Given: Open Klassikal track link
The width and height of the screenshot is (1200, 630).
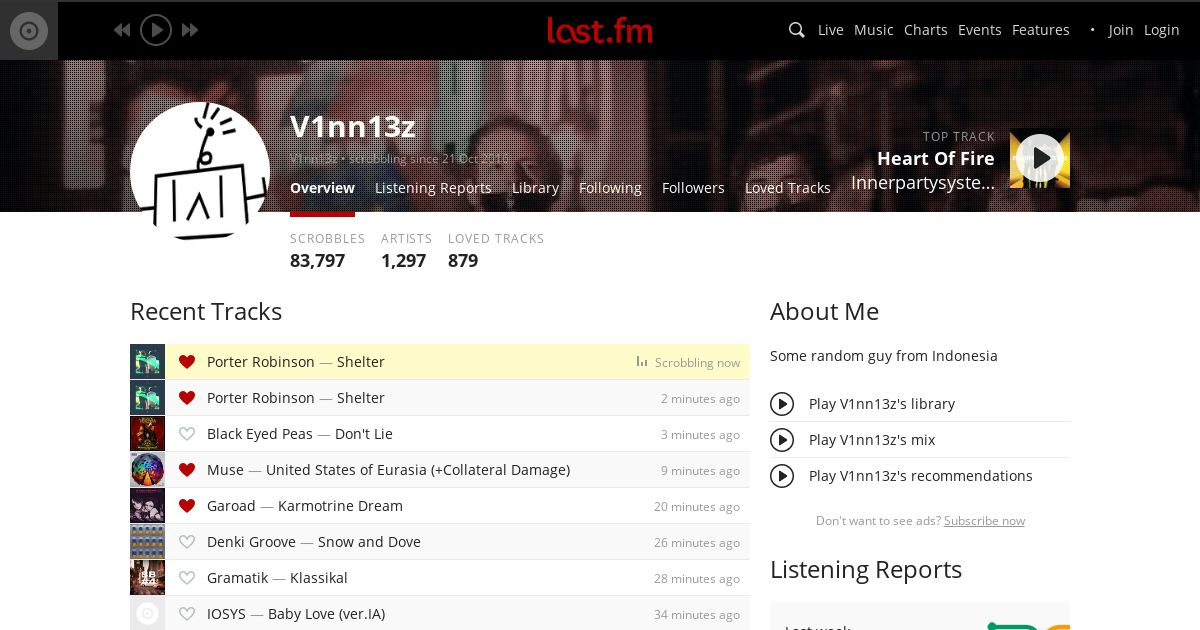Looking at the screenshot, I should pos(319,578).
